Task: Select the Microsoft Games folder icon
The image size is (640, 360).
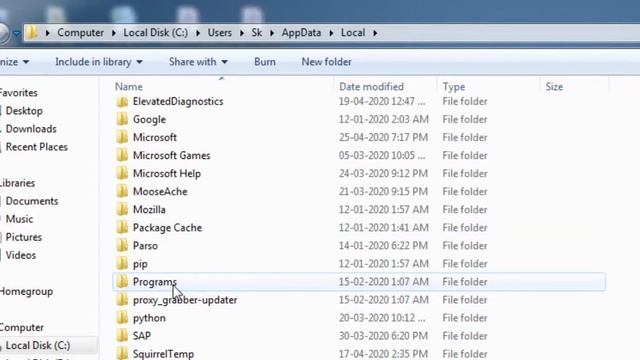Action: pyautogui.click(x=122, y=156)
